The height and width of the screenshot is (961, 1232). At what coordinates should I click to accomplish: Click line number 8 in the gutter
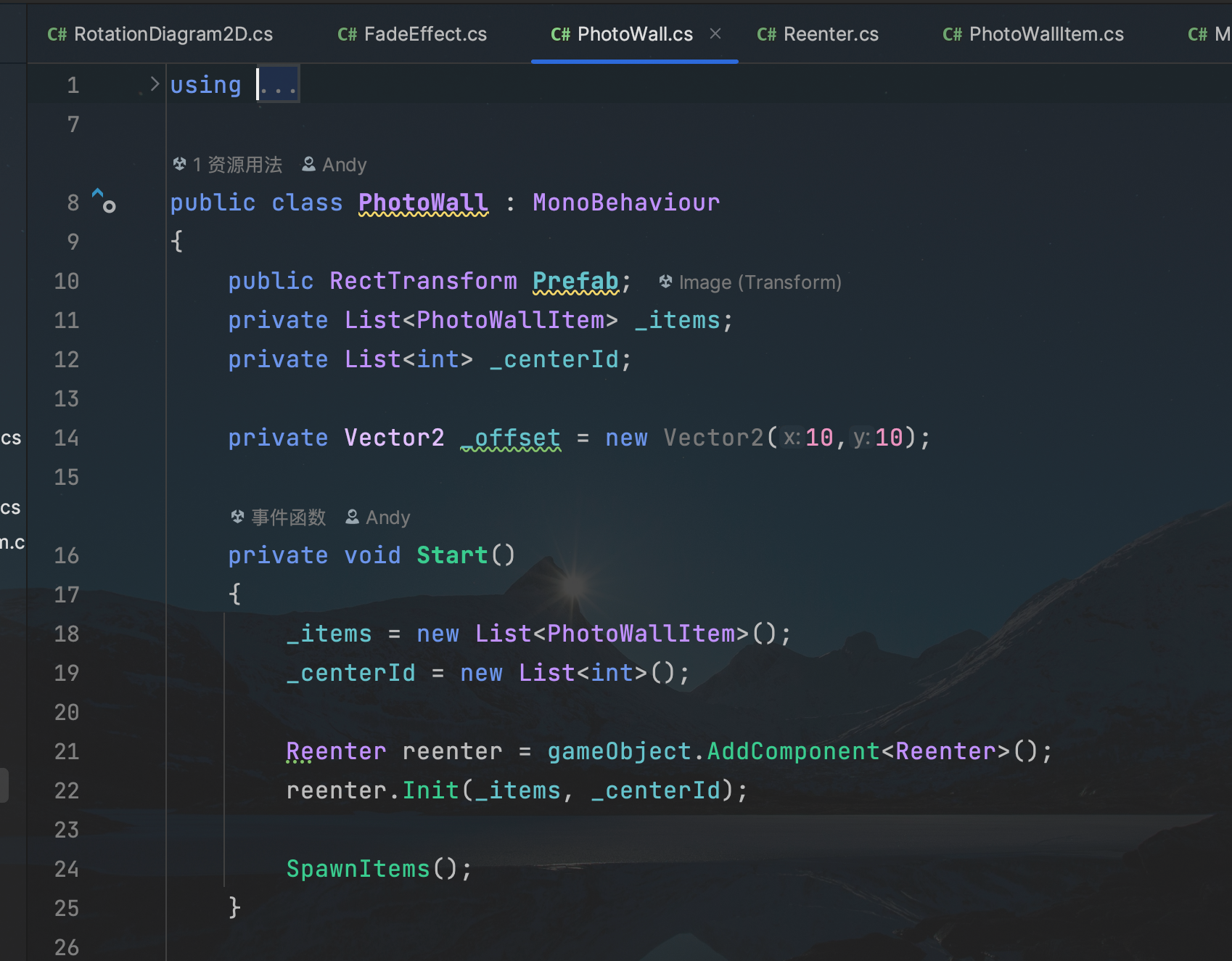(x=73, y=203)
